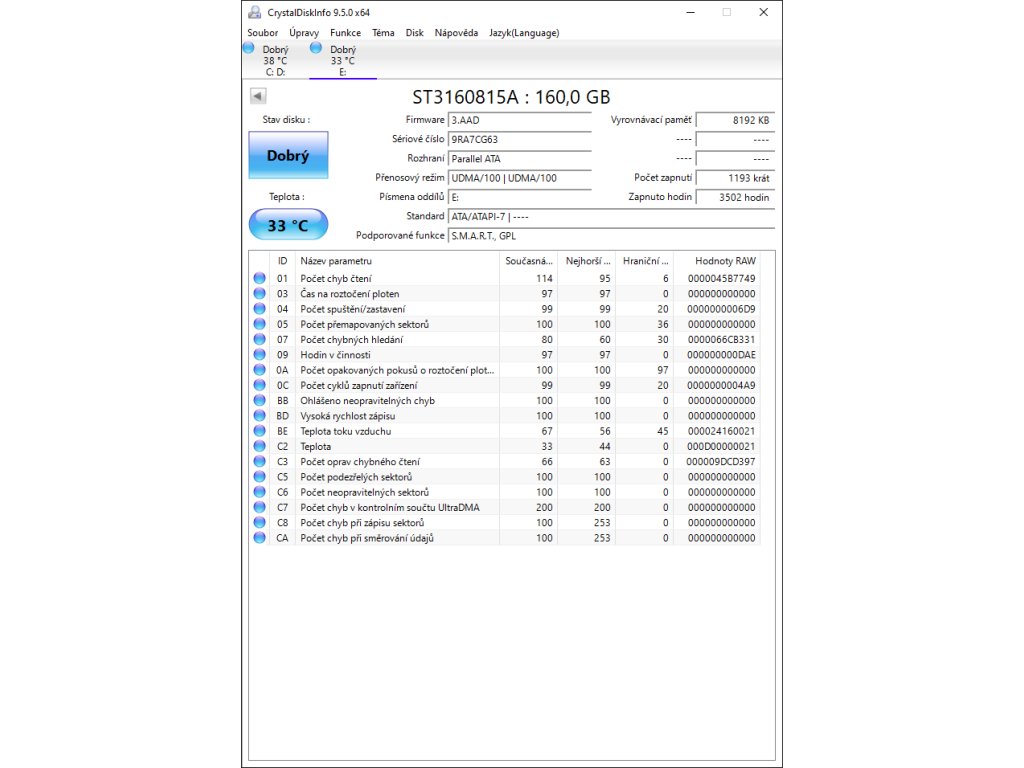Click the status orb for C: D: disk
1024x768 pixels.
tap(249, 47)
